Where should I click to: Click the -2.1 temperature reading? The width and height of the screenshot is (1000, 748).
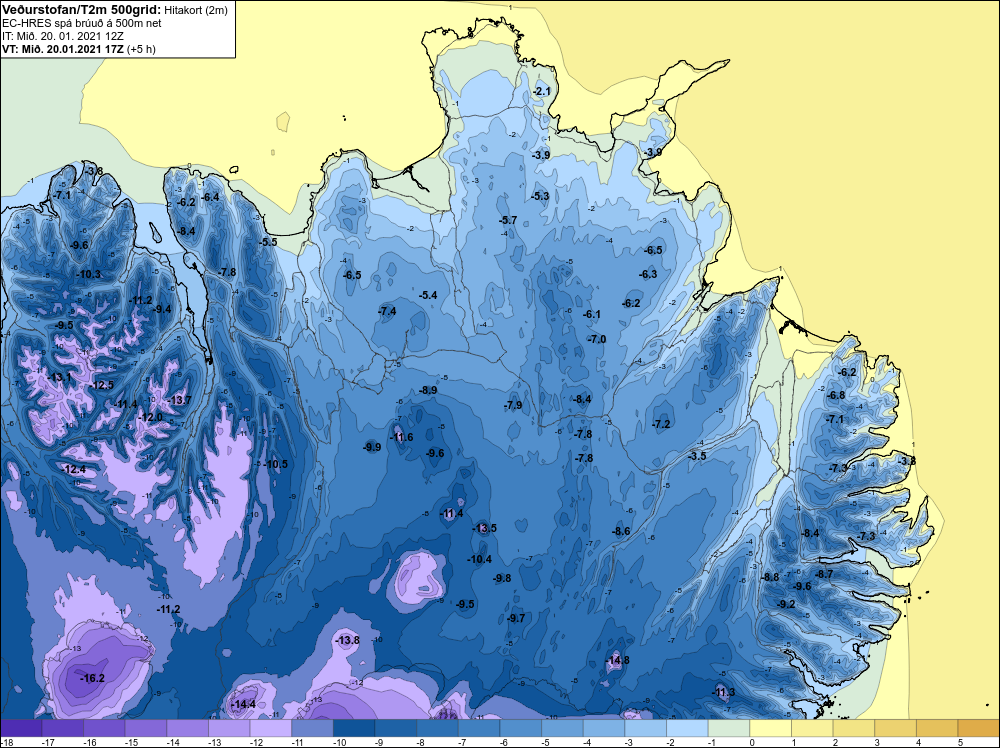pyautogui.click(x=541, y=92)
